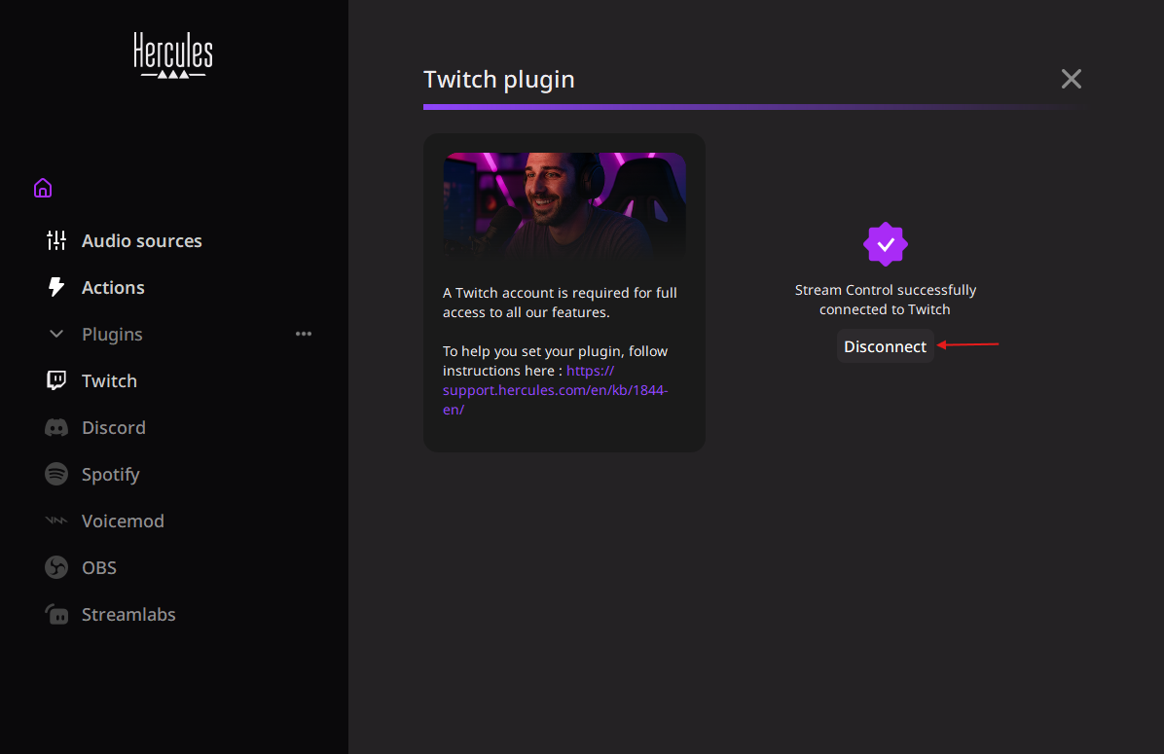This screenshot has width=1164, height=754.
Task: Open the support.hercules.com instructions link
Action: tap(555, 390)
